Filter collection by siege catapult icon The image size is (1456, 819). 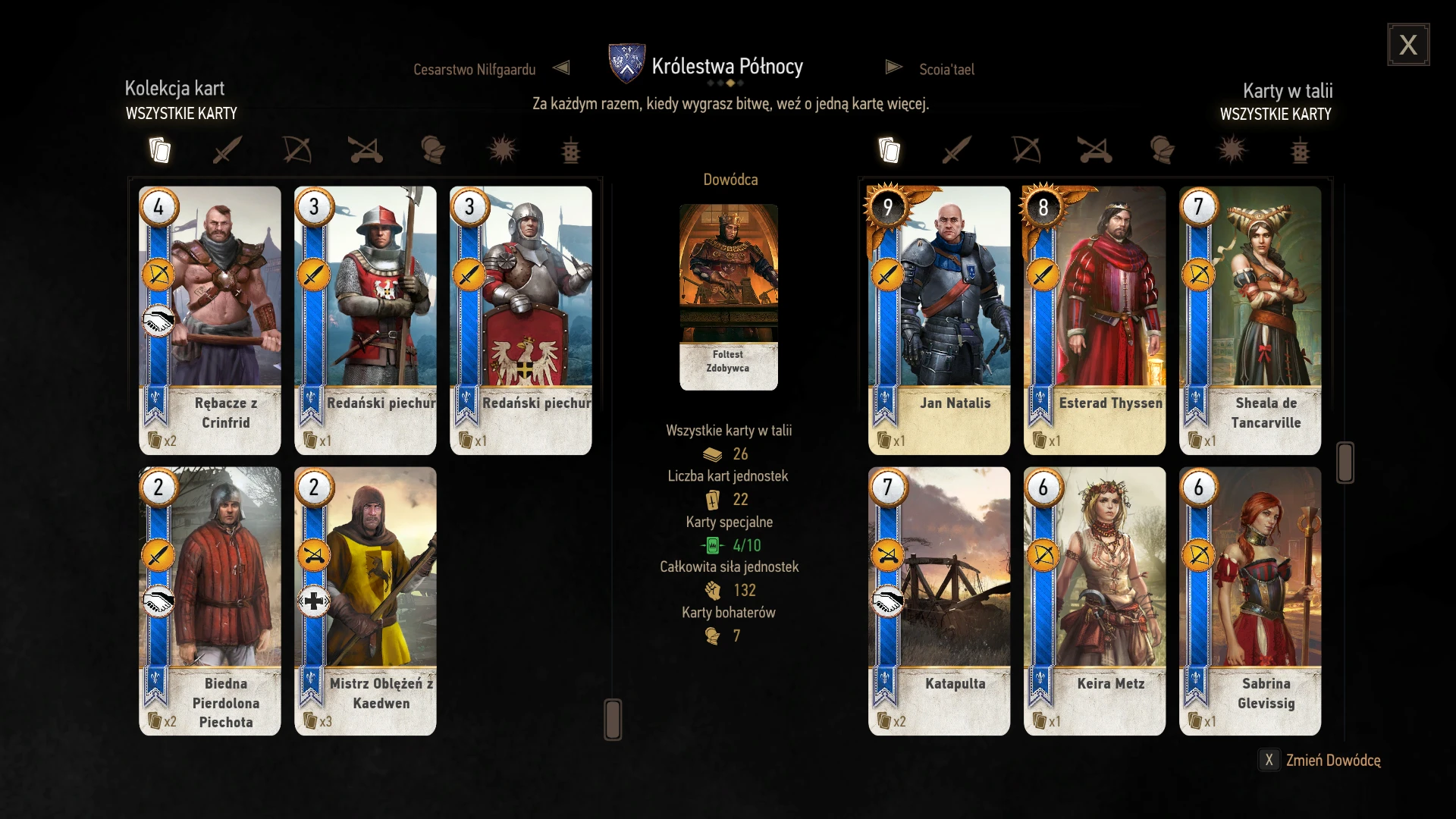pyautogui.click(x=365, y=150)
